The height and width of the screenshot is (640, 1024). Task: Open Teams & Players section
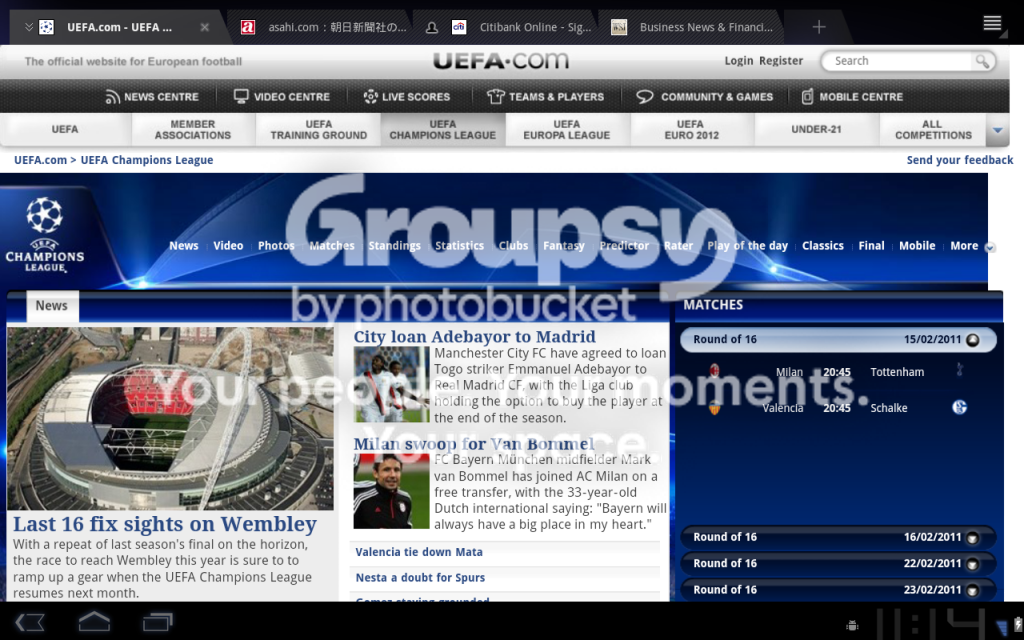coord(545,97)
